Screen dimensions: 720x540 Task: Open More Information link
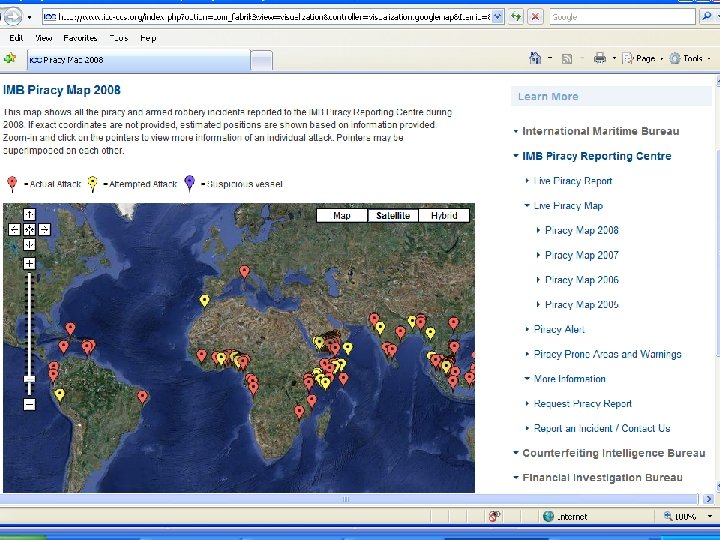(570, 379)
